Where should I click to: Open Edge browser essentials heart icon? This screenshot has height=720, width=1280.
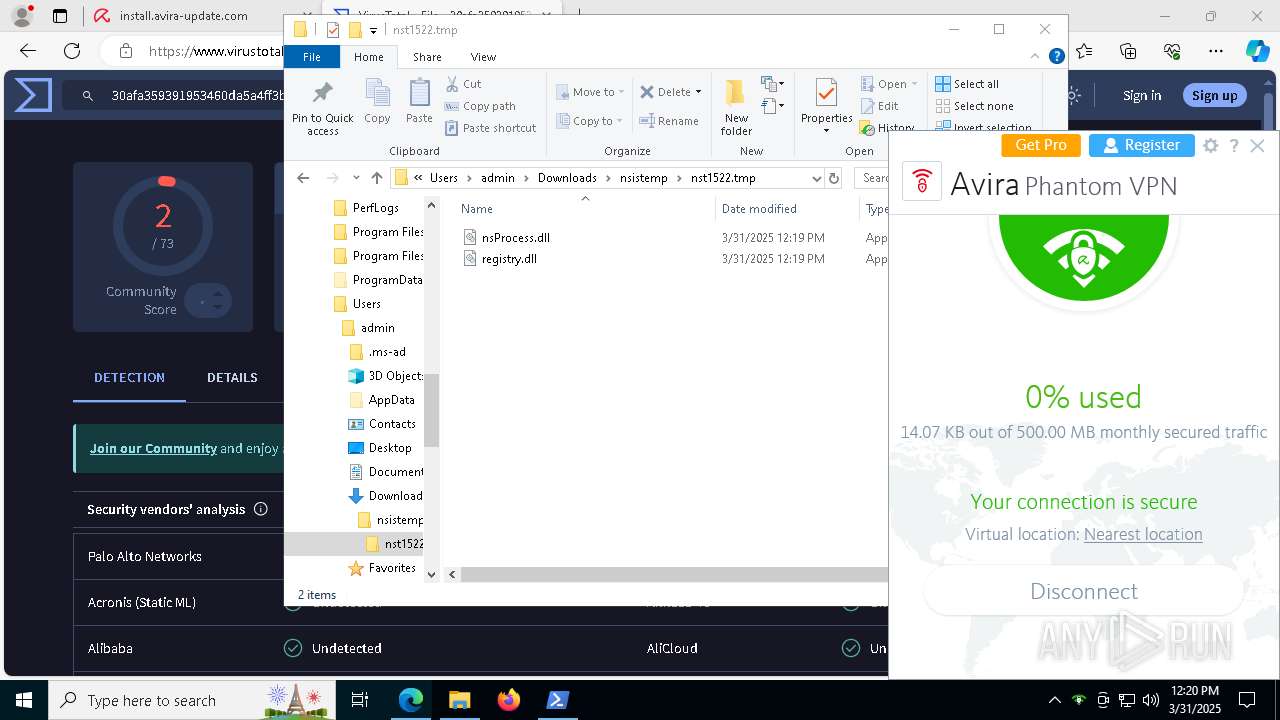[1172, 51]
